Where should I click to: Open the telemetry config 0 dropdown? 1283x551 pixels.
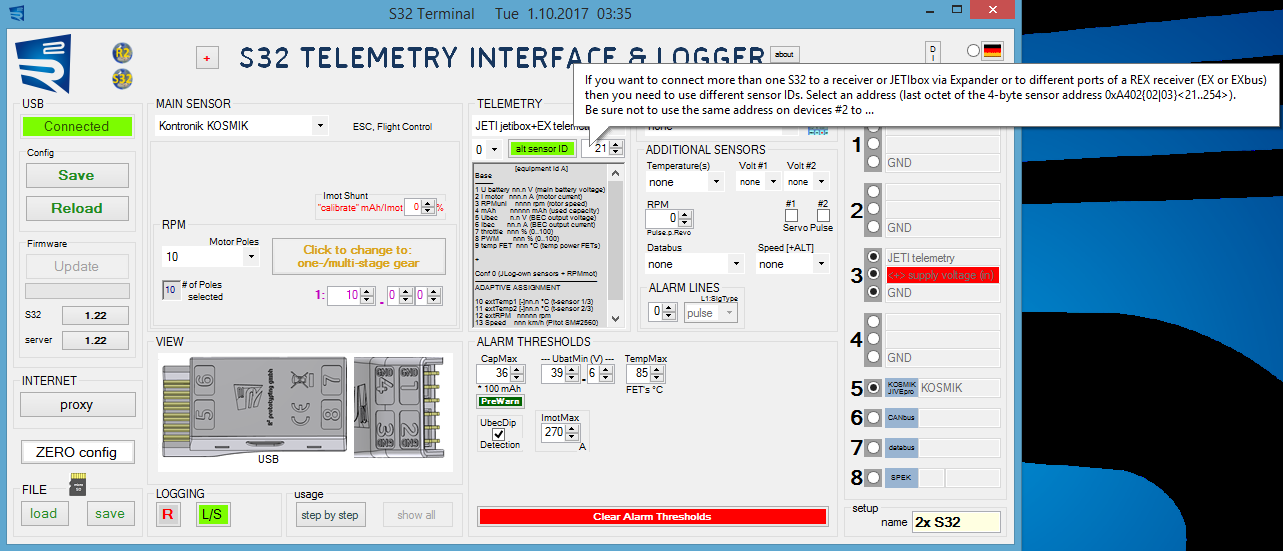(x=486, y=149)
